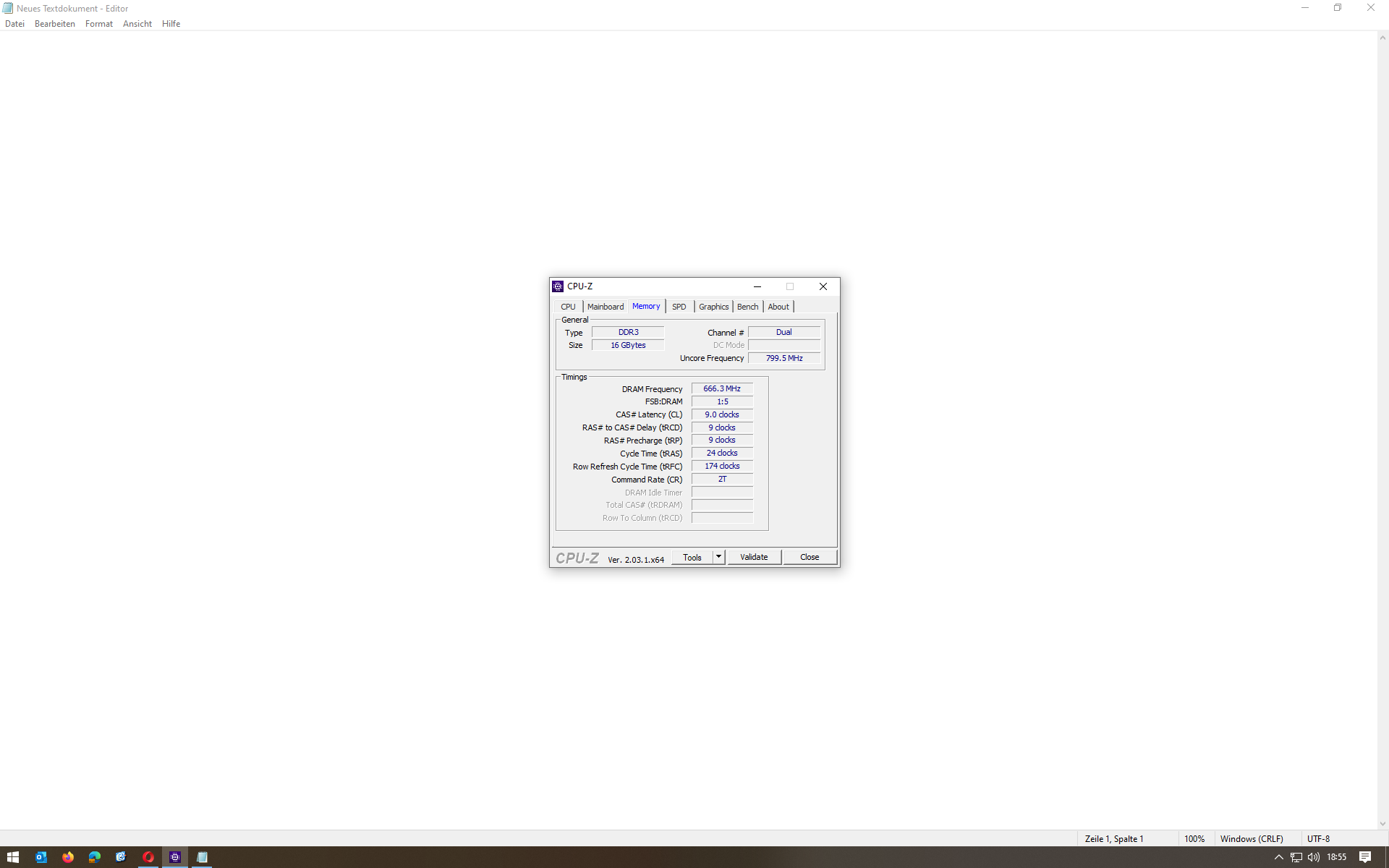
Task: Click the DRAM Frequency value field
Action: click(x=722, y=388)
